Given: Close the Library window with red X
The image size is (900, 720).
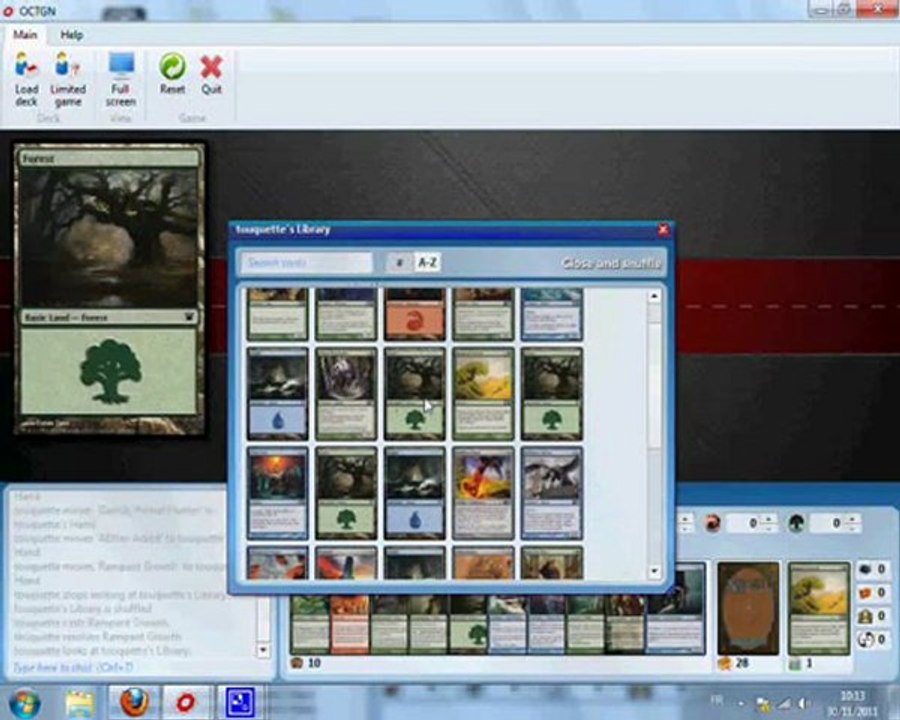Looking at the screenshot, I should (663, 230).
